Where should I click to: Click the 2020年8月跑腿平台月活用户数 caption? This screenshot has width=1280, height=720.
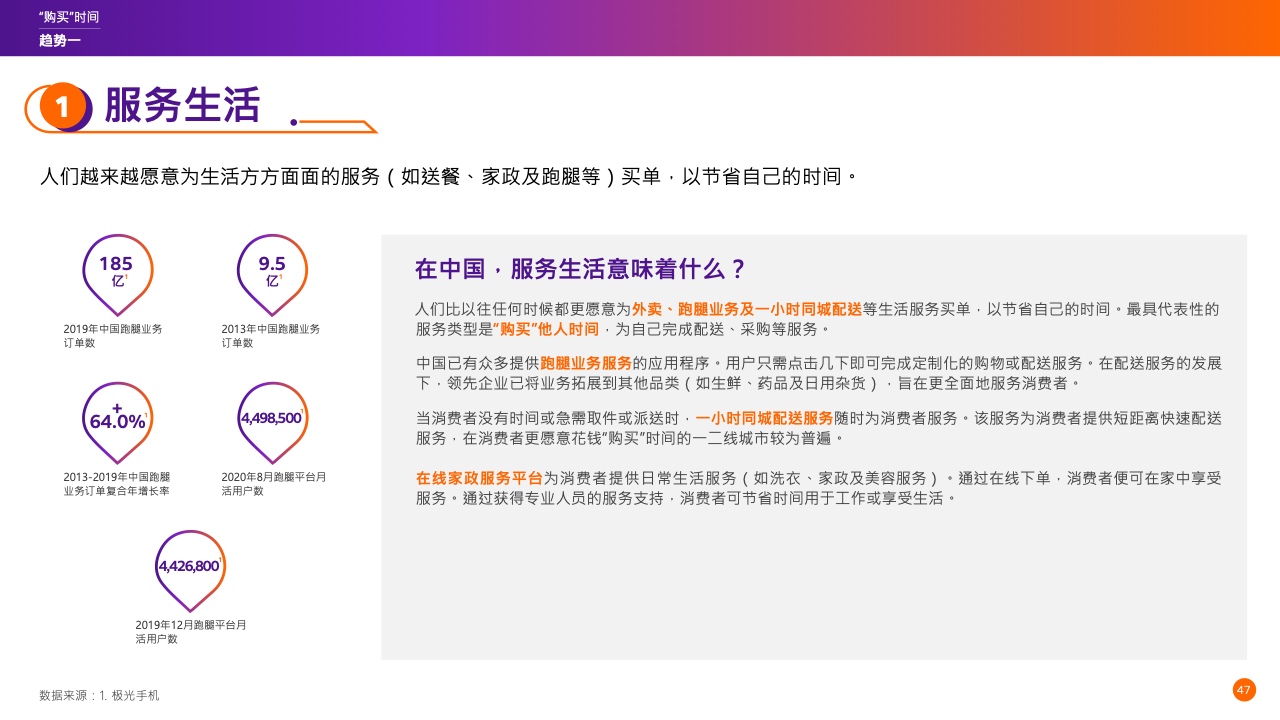point(273,484)
